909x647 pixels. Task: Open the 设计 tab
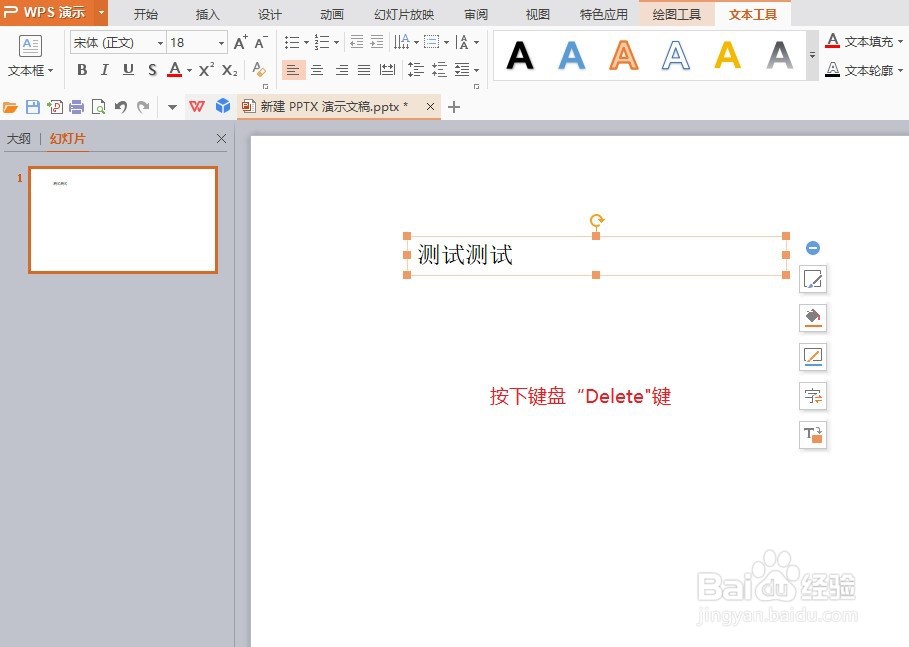[x=270, y=14]
